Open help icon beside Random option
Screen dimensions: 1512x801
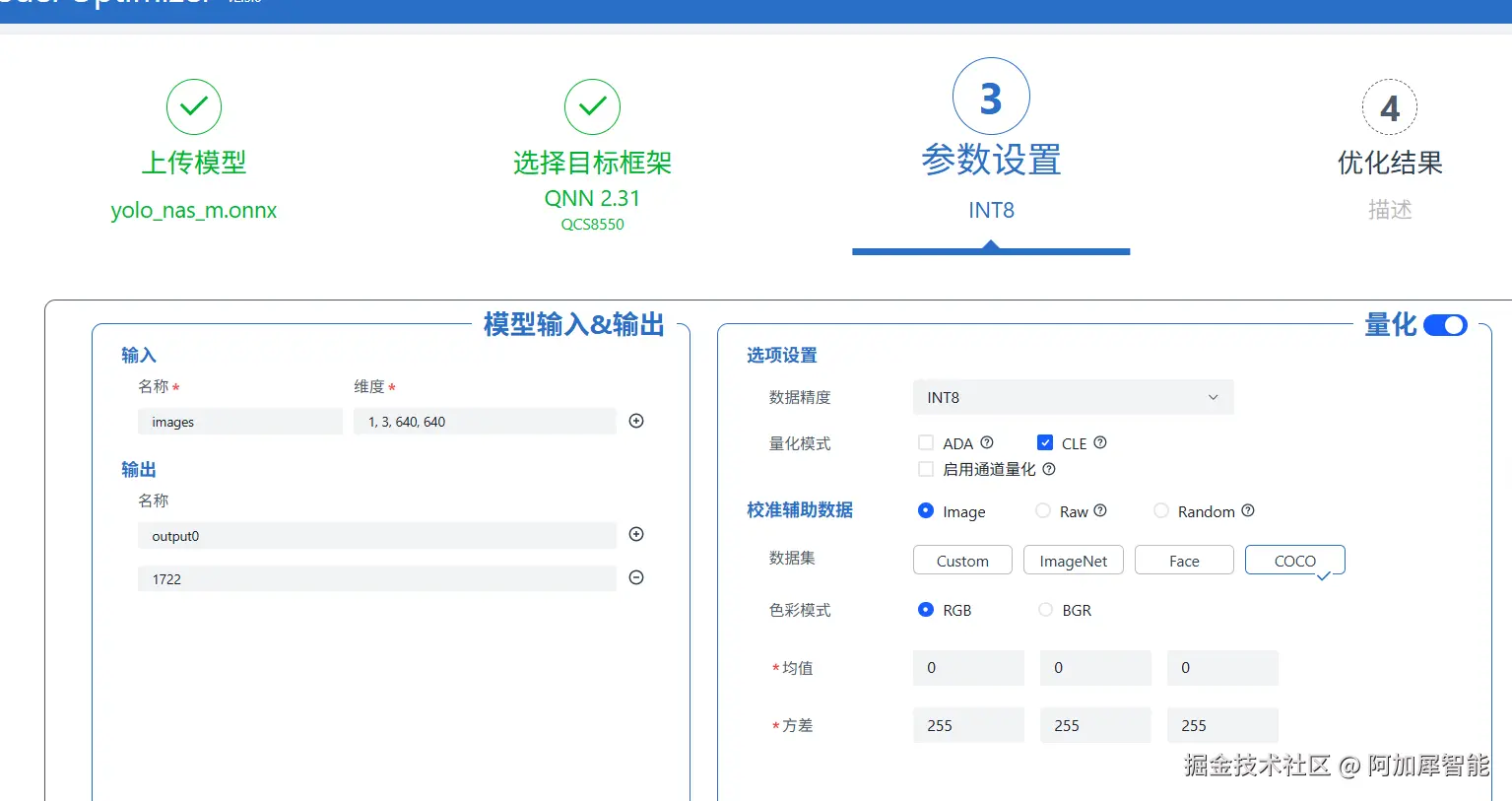point(1248,510)
